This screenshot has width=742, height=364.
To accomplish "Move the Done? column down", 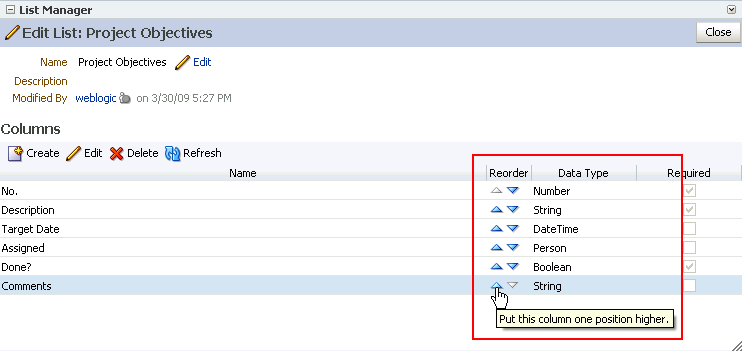I will tap(512, 266).
